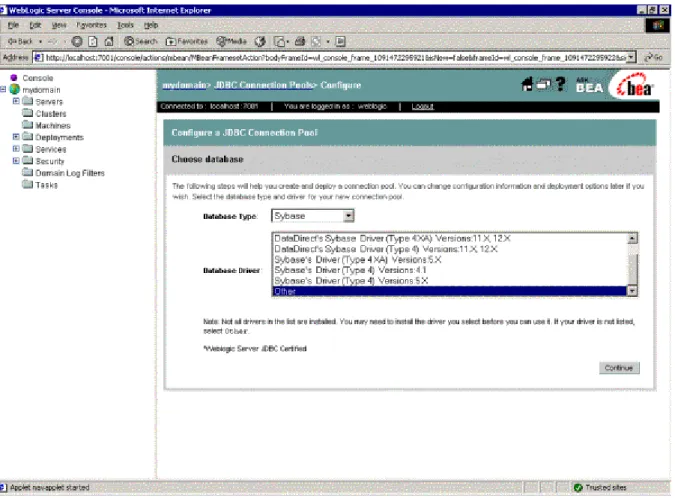Click driver list scrollbar down arrow
Viewport: 675px width, 498px height.
pos(632,291)
